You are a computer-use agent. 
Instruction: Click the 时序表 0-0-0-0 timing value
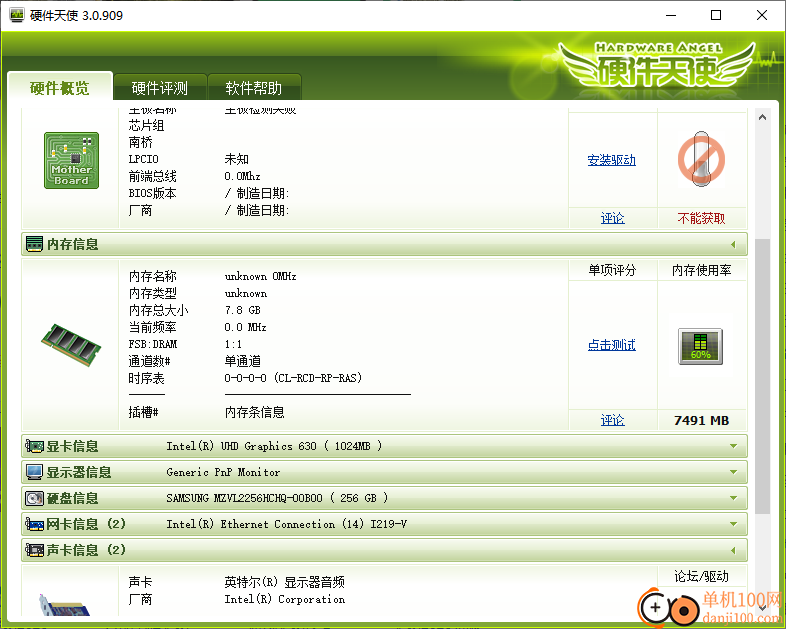click(x=293, y=378)
